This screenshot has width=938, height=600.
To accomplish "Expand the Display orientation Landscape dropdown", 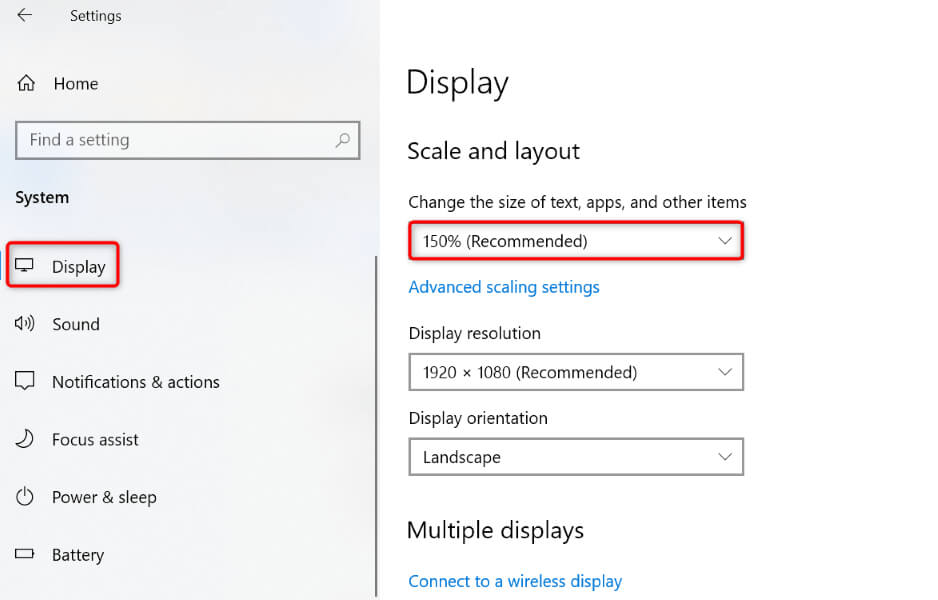I will pos(576,457).
